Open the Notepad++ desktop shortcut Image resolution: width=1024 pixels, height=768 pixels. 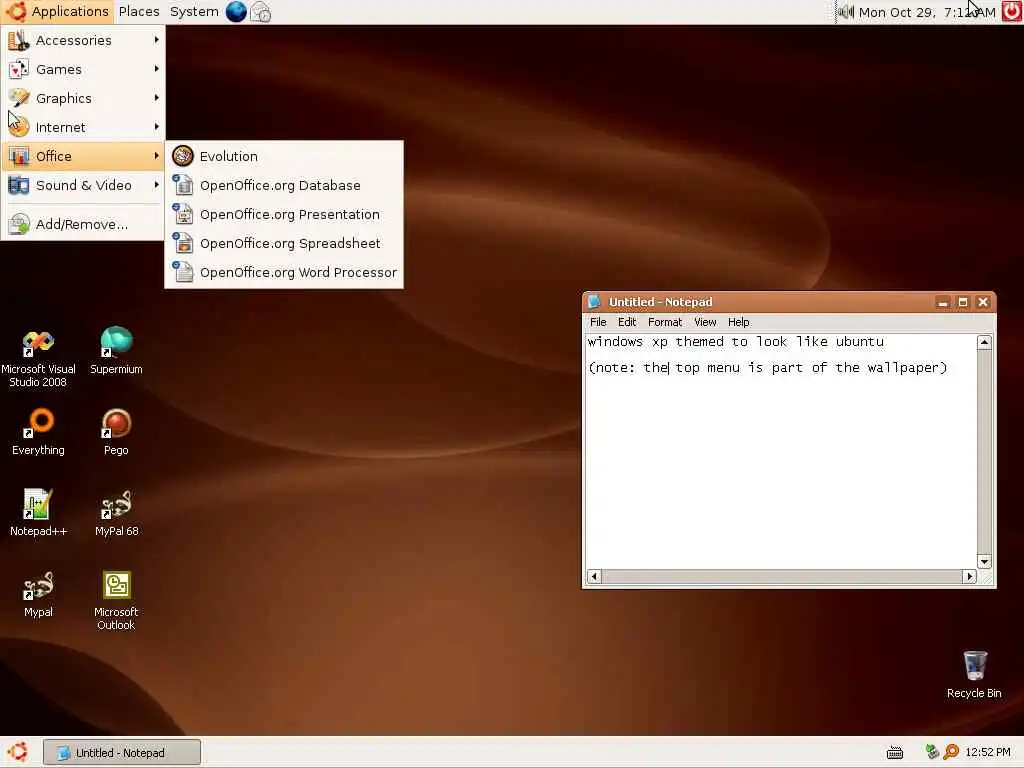pyautogui.click(x=38, y=513)
